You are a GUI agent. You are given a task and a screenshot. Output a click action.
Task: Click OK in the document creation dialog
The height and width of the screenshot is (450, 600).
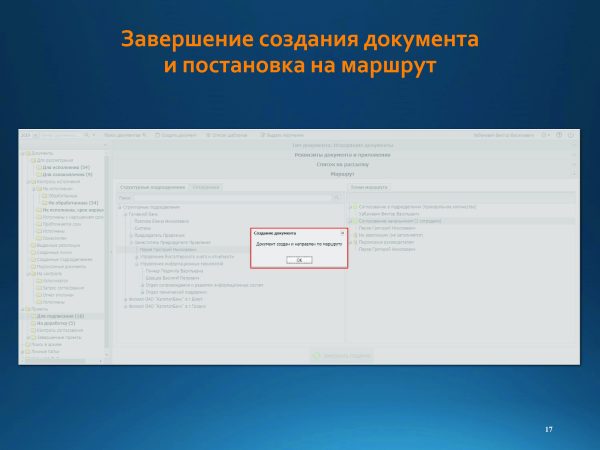pos(298,260)
